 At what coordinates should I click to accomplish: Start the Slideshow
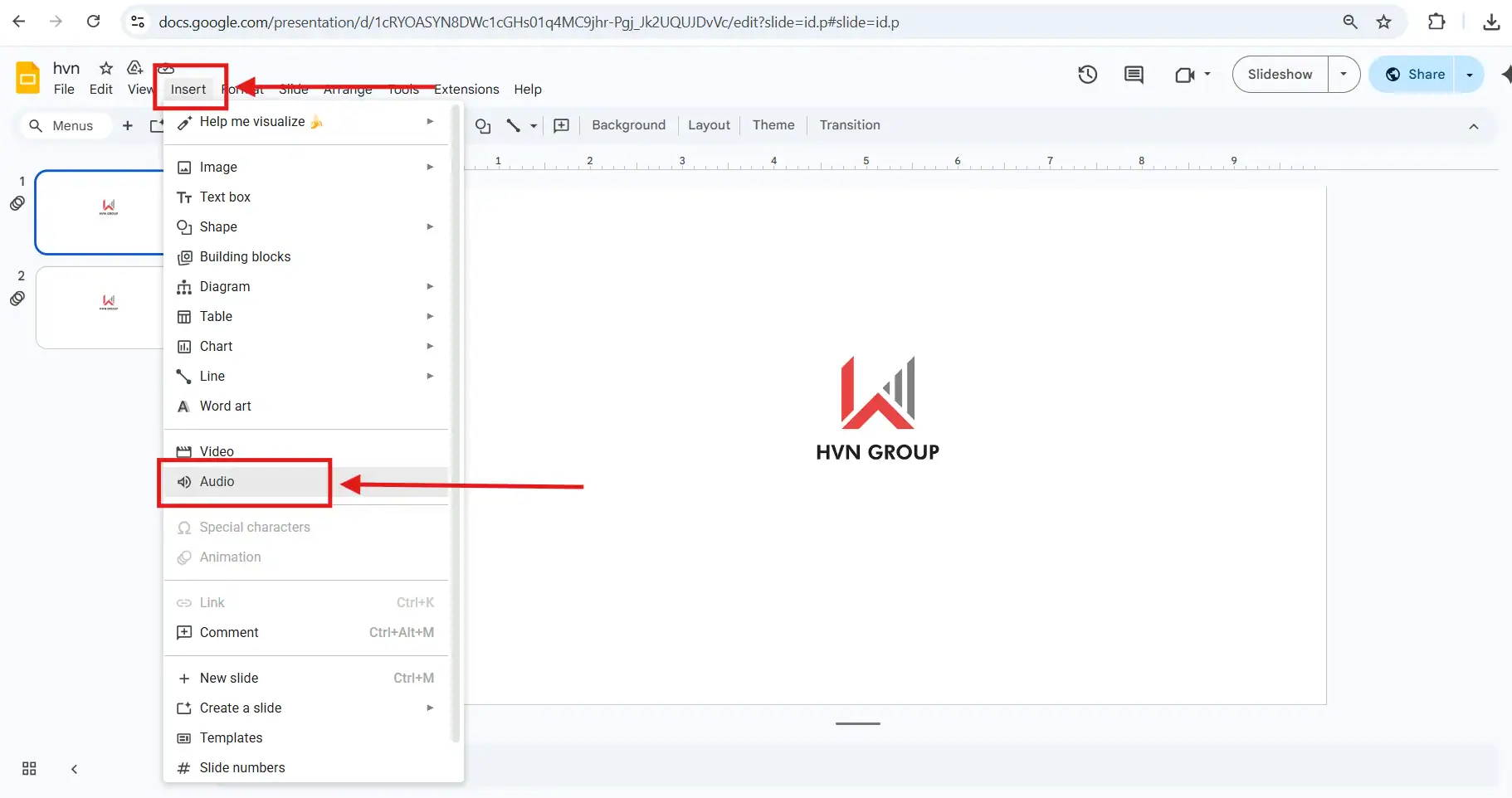click(1280, 74)
